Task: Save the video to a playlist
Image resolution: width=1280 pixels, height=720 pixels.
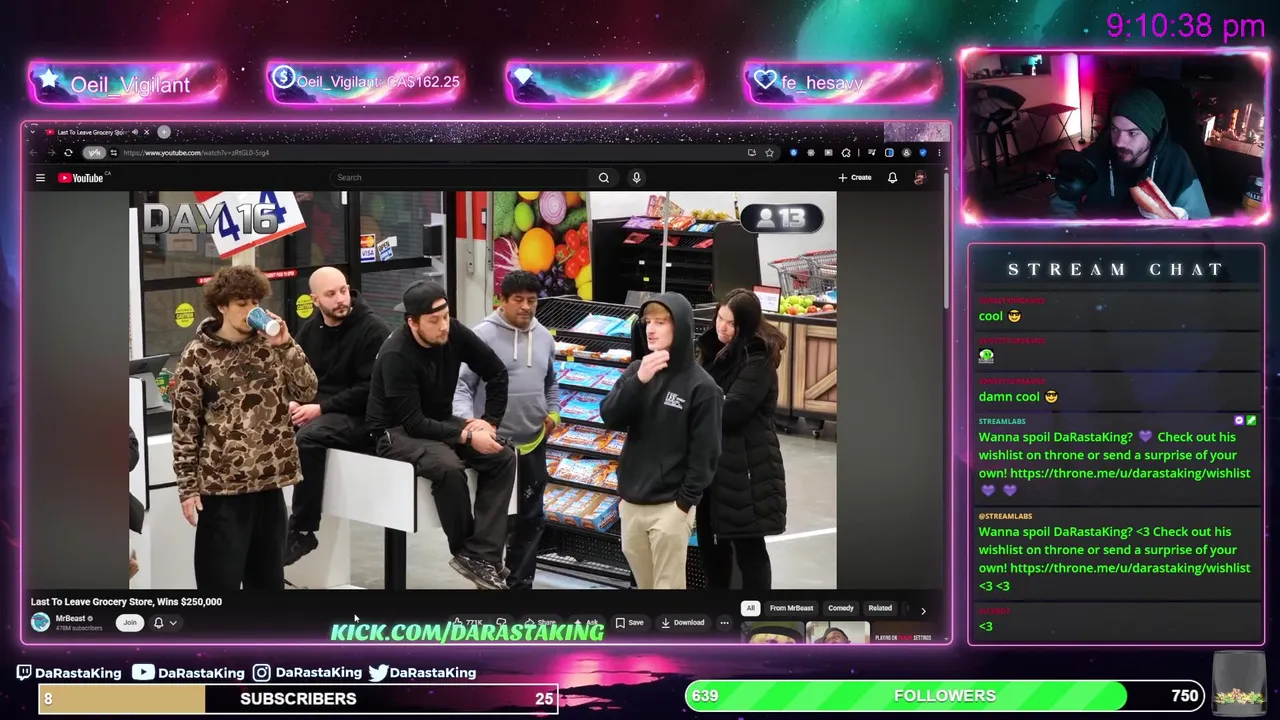Action: 630,622
